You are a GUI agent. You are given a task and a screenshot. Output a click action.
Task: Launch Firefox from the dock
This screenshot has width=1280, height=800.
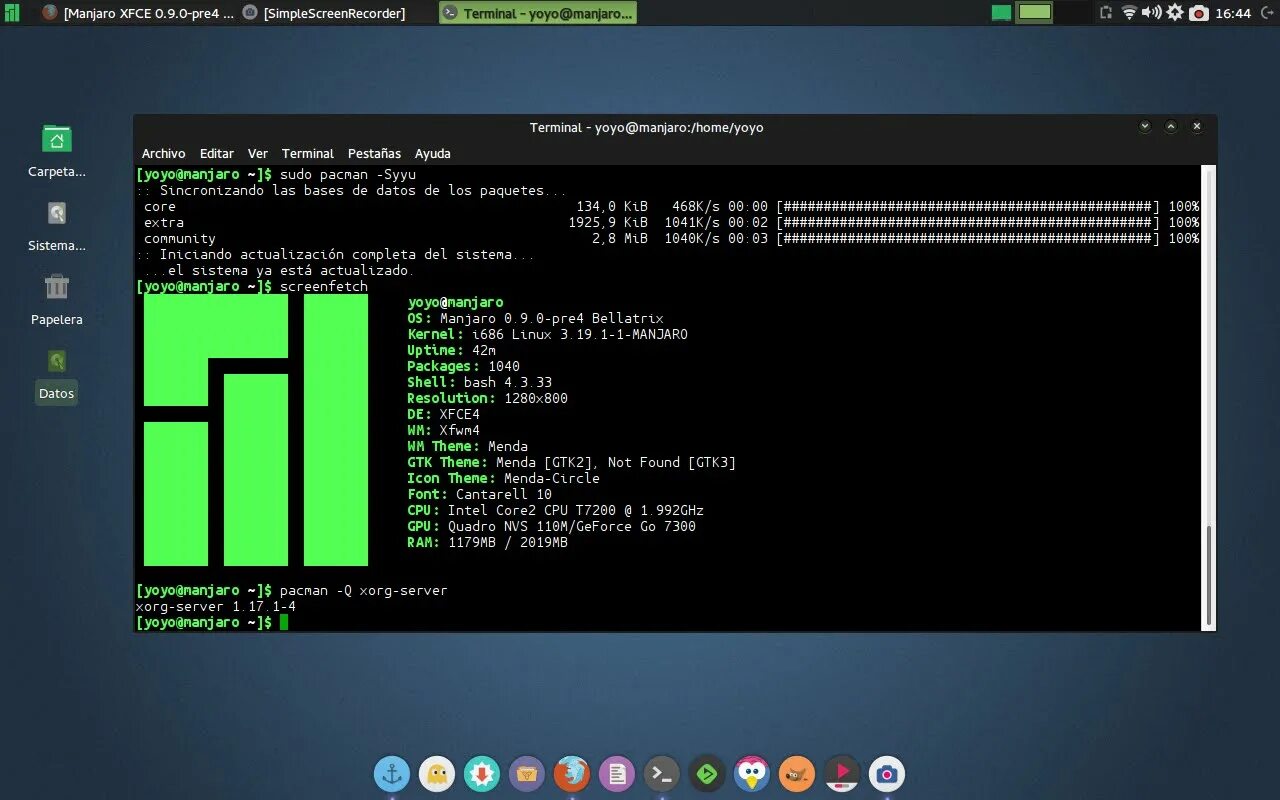pyautogui.click(x=572, y=773)
